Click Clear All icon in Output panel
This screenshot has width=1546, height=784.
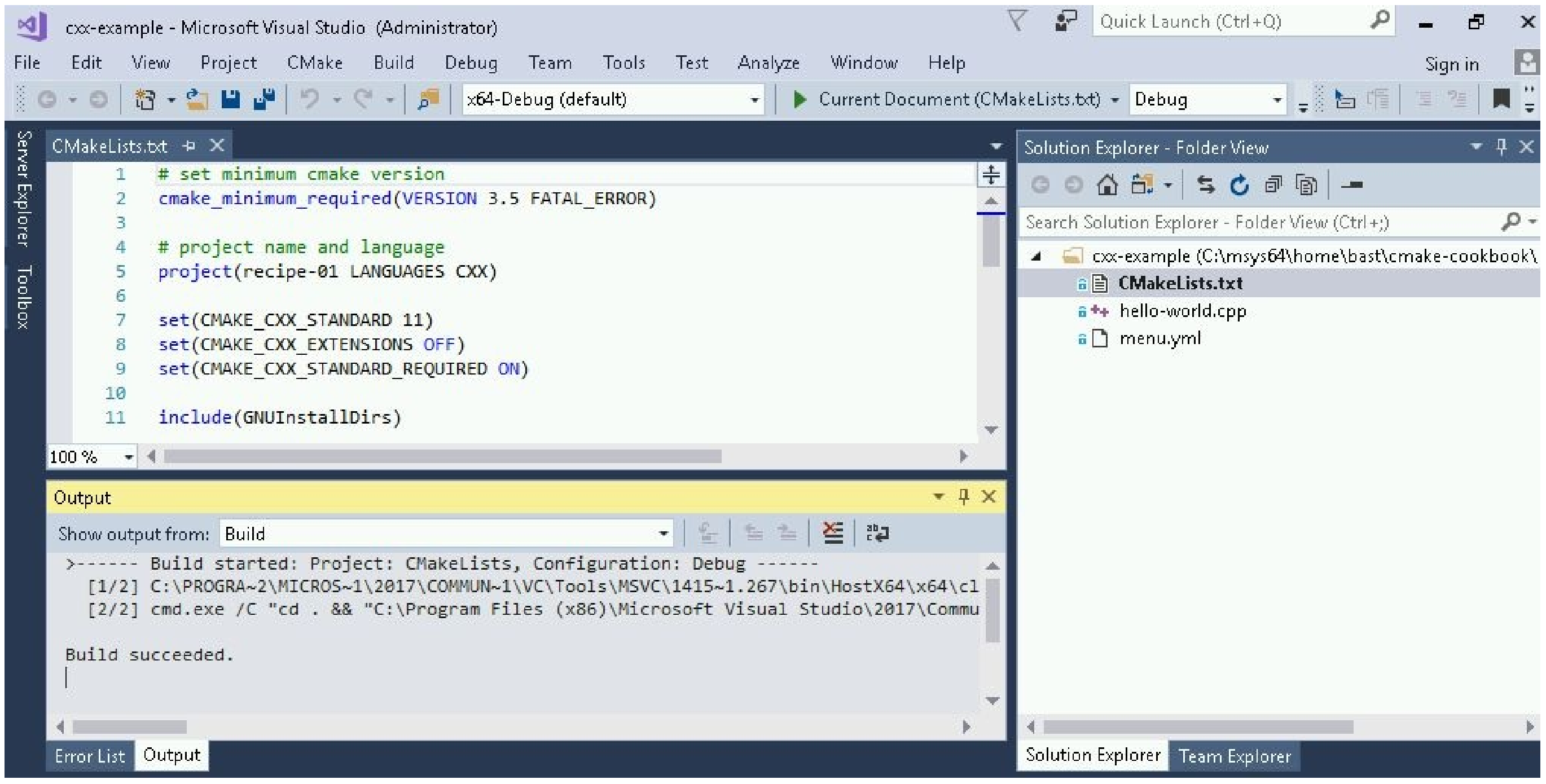point(832,533)
